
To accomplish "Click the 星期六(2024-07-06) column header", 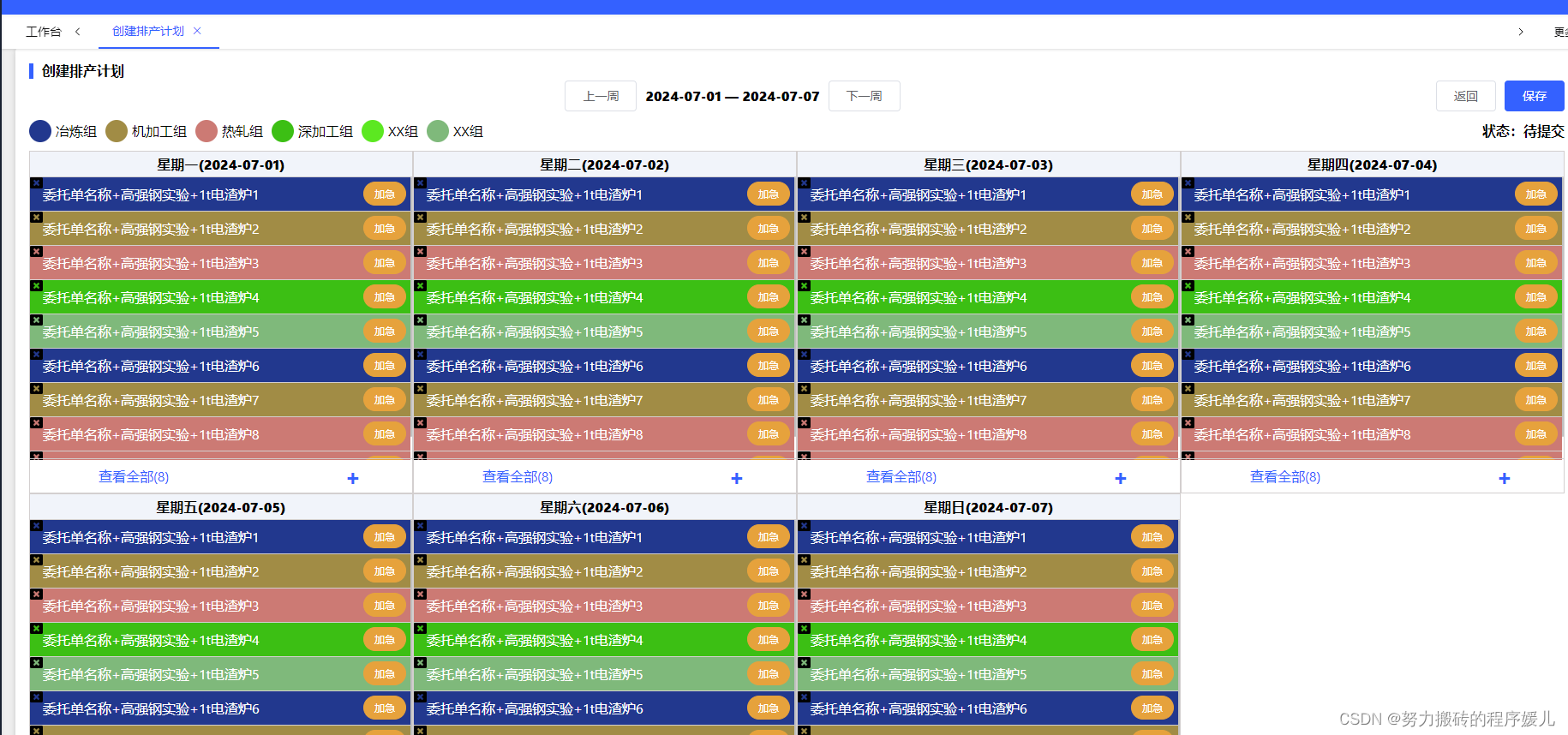I will click(605, 507).
